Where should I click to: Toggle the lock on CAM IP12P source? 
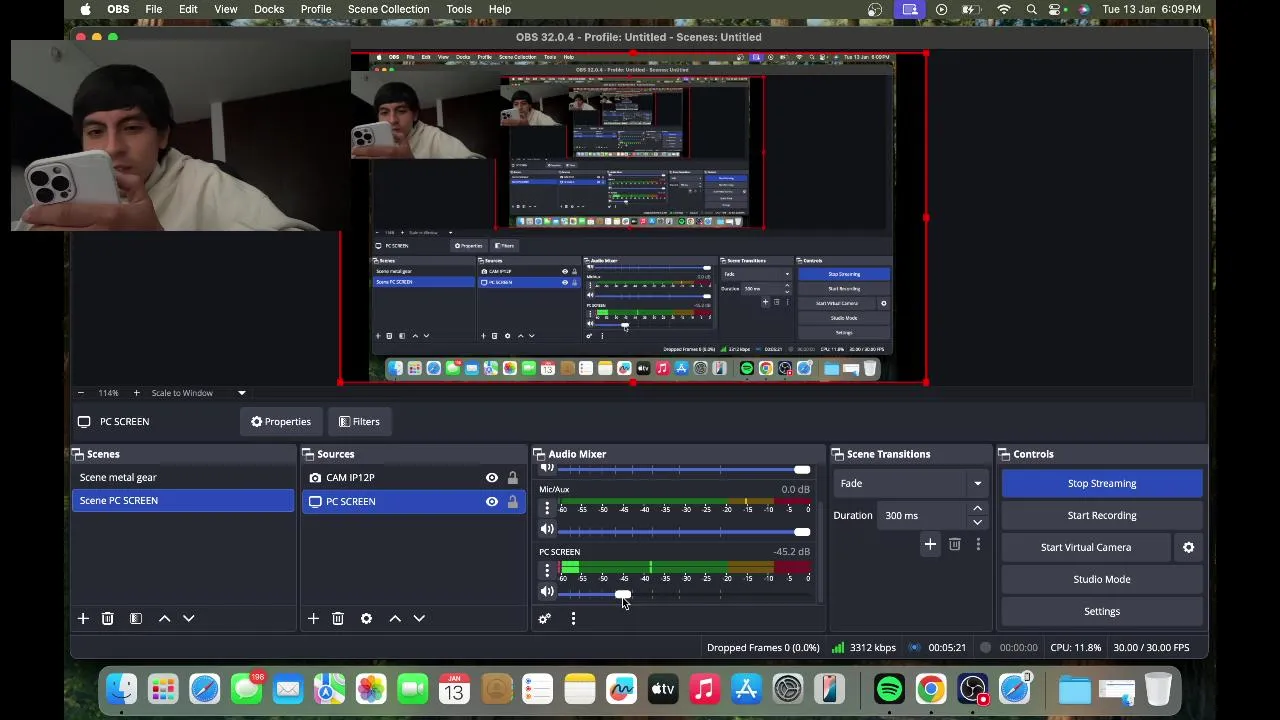click(x=513, y=478)
